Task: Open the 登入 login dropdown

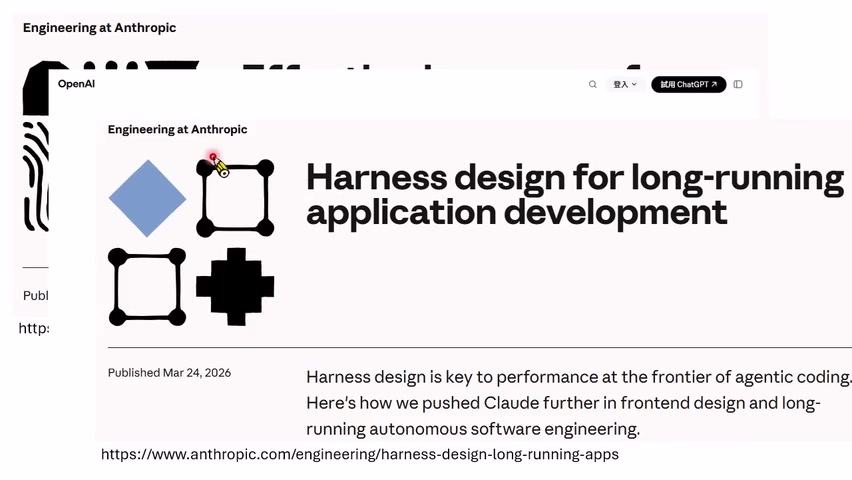Action: 625,84
